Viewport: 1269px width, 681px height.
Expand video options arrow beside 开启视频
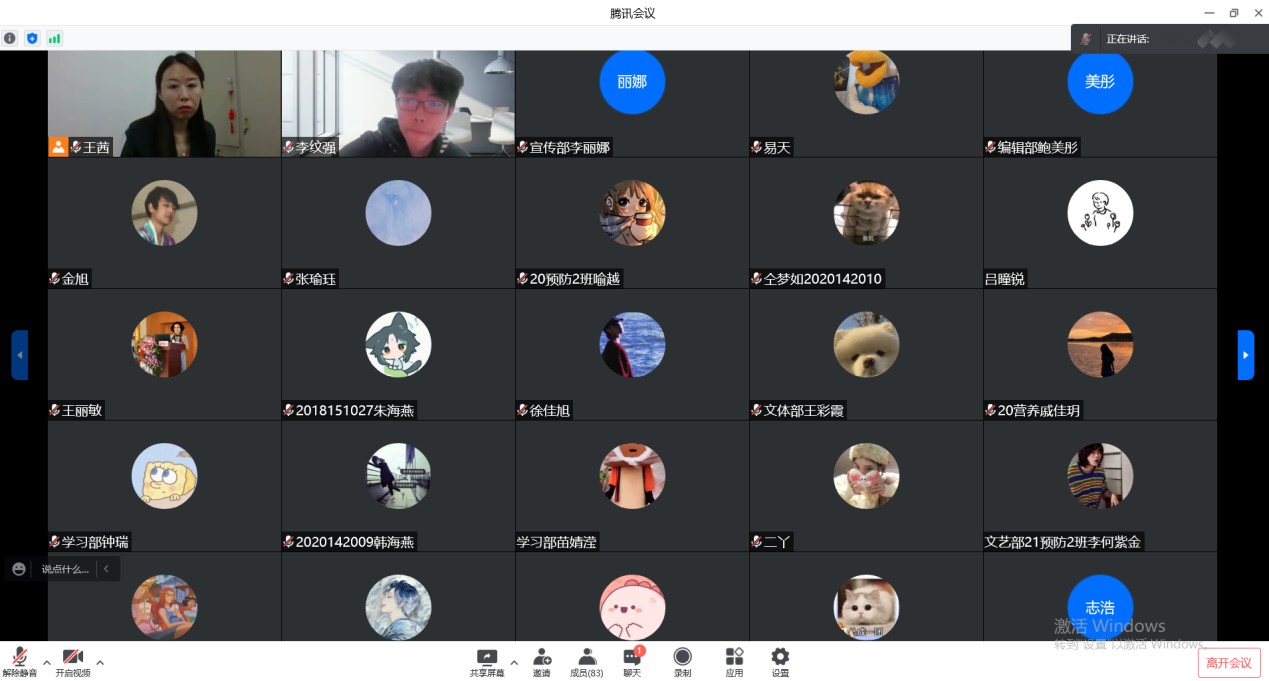click(100, 662)
